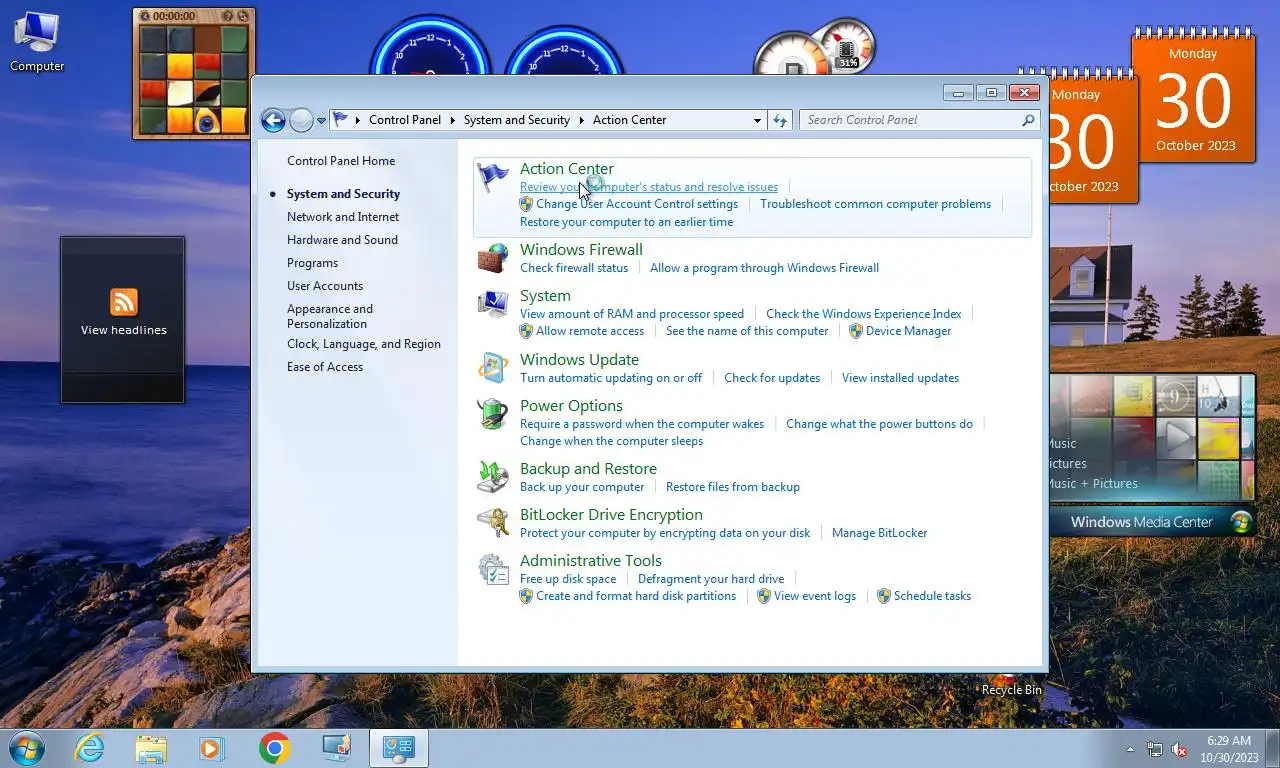Screen dimensions: 1280x768
Task: Select the Computer desktop icon
Action: 37,42
